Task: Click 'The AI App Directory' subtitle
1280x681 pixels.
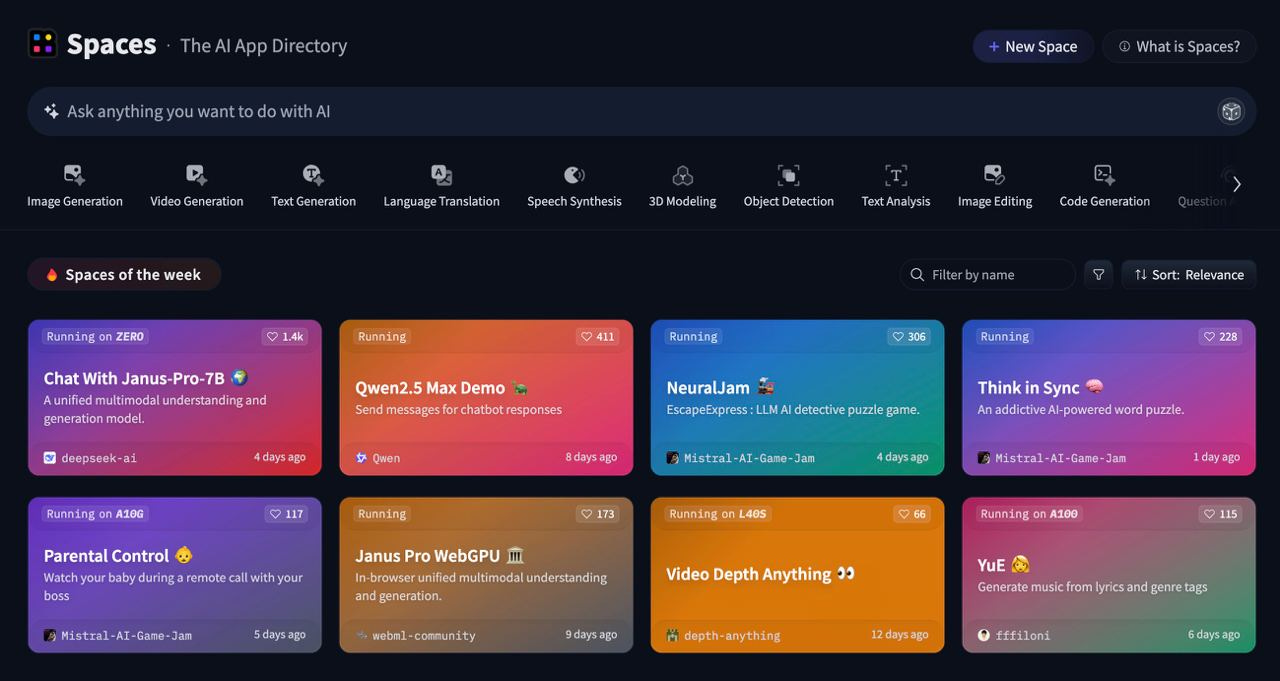Action: click(264, 45)
